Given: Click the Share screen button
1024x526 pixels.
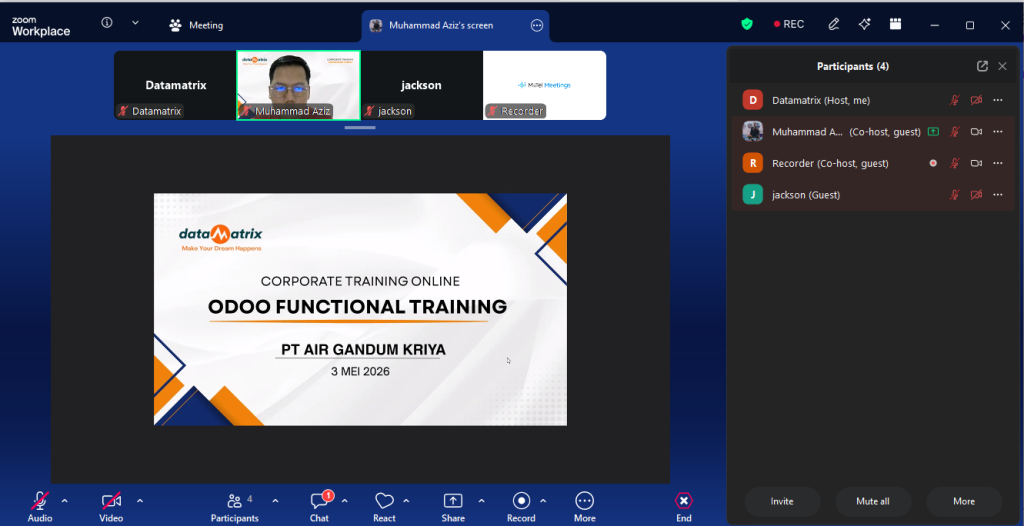Looking at the screenshot, I should 453,508.
